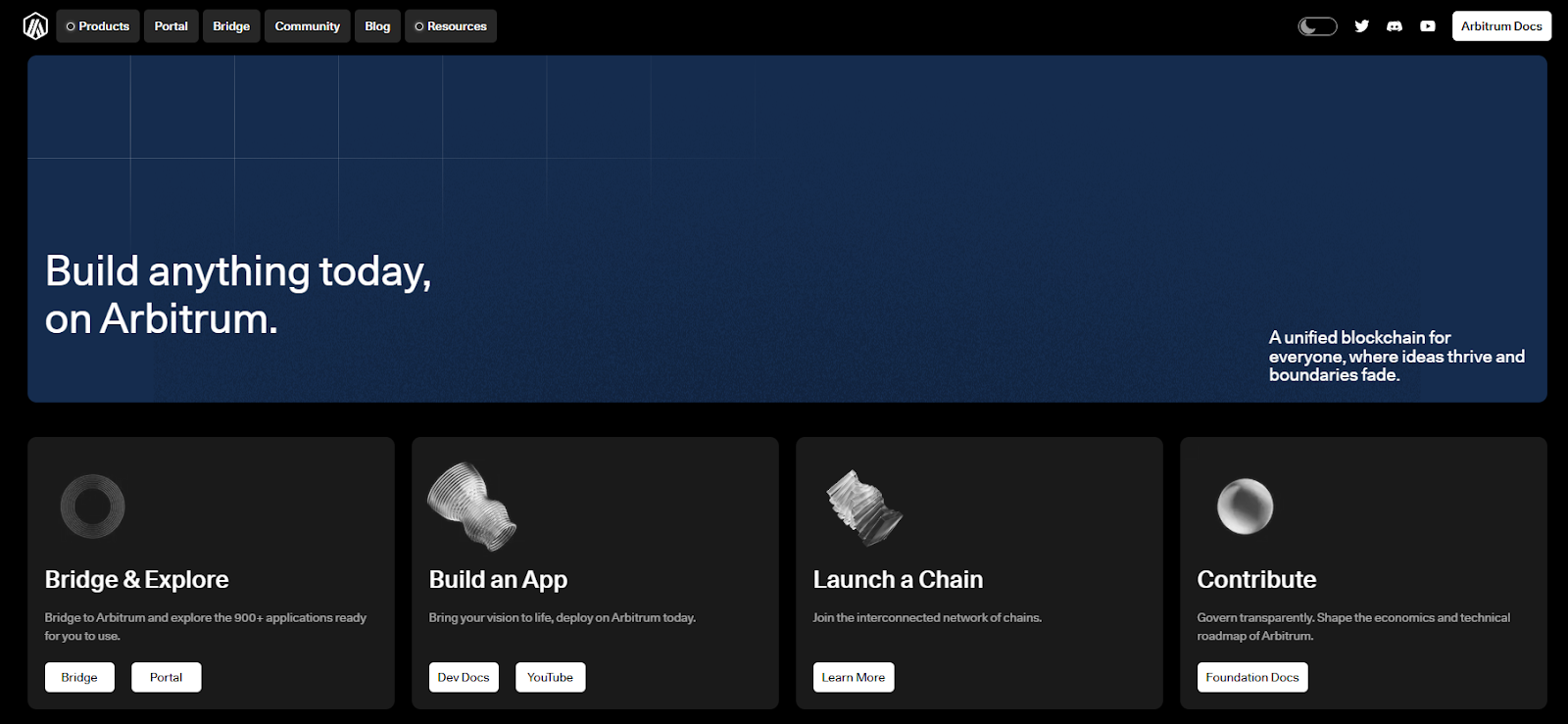This screenshot has width=1568, height=724.
Task: Click the Bridge & Explore heading
Action: (137, 580)
